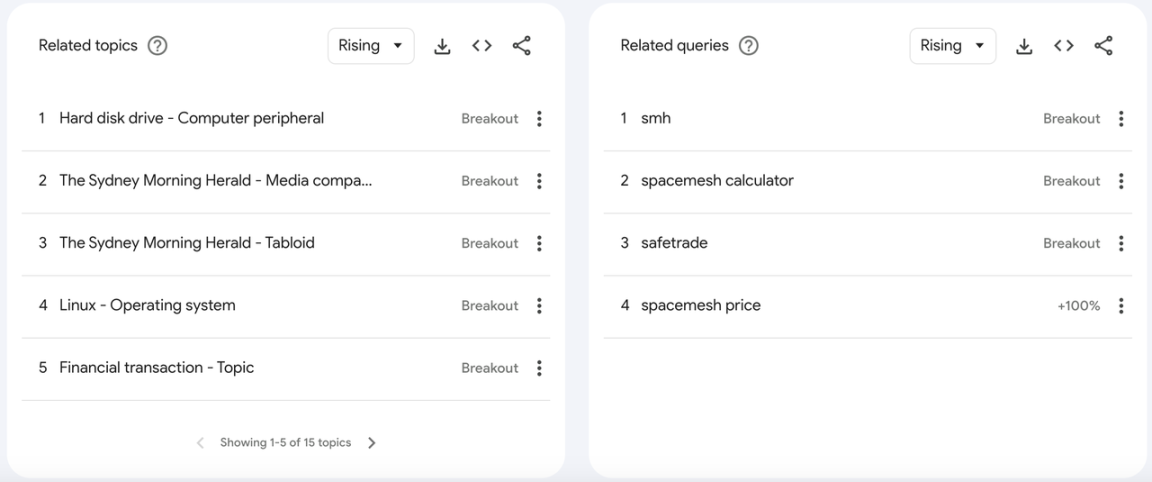Open options menu for Linux topic
The image size is (1152, 482).
point(539,306)
